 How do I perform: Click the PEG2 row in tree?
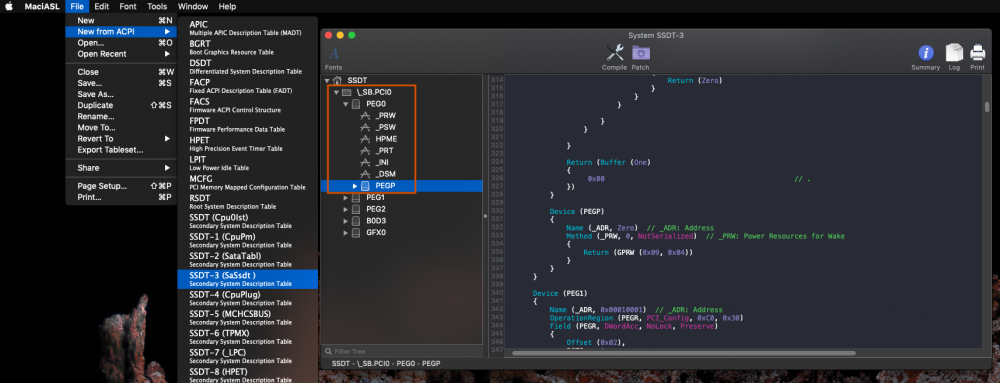click(402, 209)
